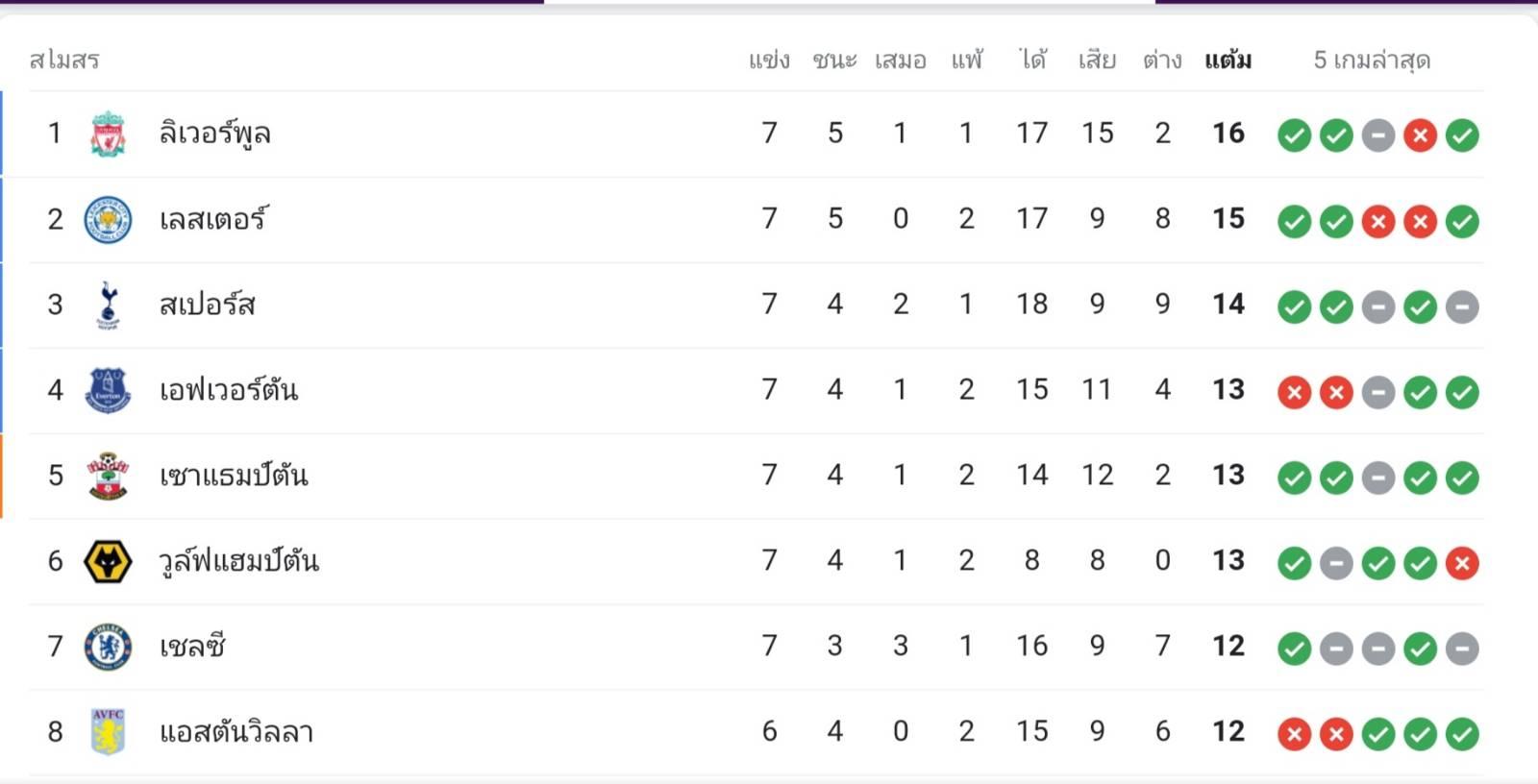Screen dimensions: 1538x784
Task: Click Liverpool's 16 points value
Action: click(1228, 134)
